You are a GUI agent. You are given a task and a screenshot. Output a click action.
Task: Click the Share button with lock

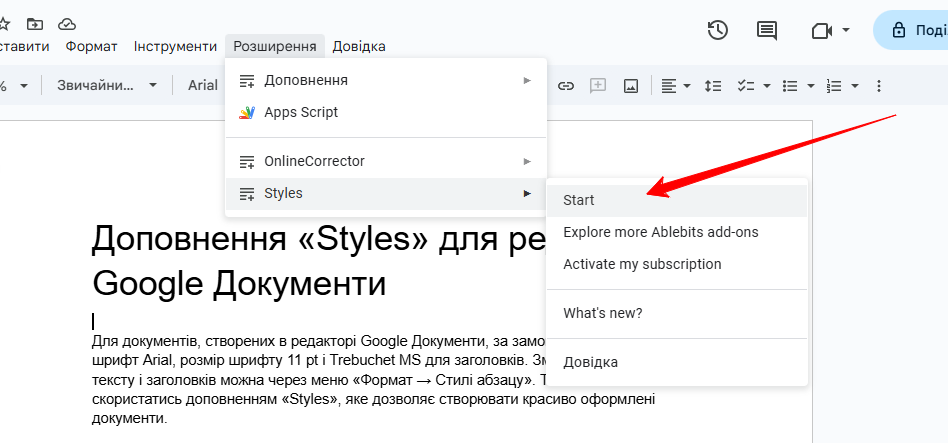(911, 30)
